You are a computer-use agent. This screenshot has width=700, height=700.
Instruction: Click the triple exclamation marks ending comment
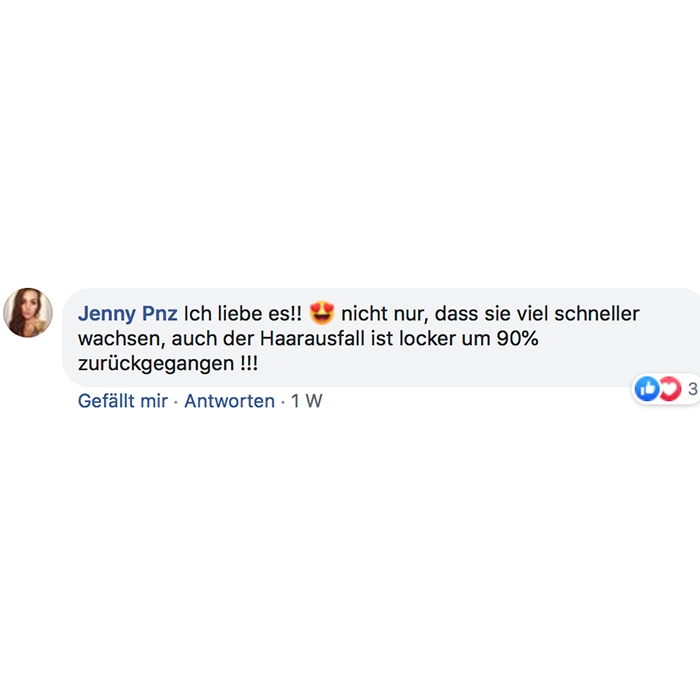(249, 363)
